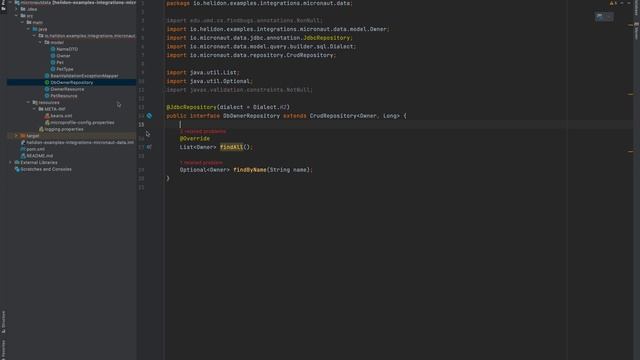Image resolution: width=640 pixels, height=360 pixels.
Task: Expand the target folder
Action: point(16,136)
